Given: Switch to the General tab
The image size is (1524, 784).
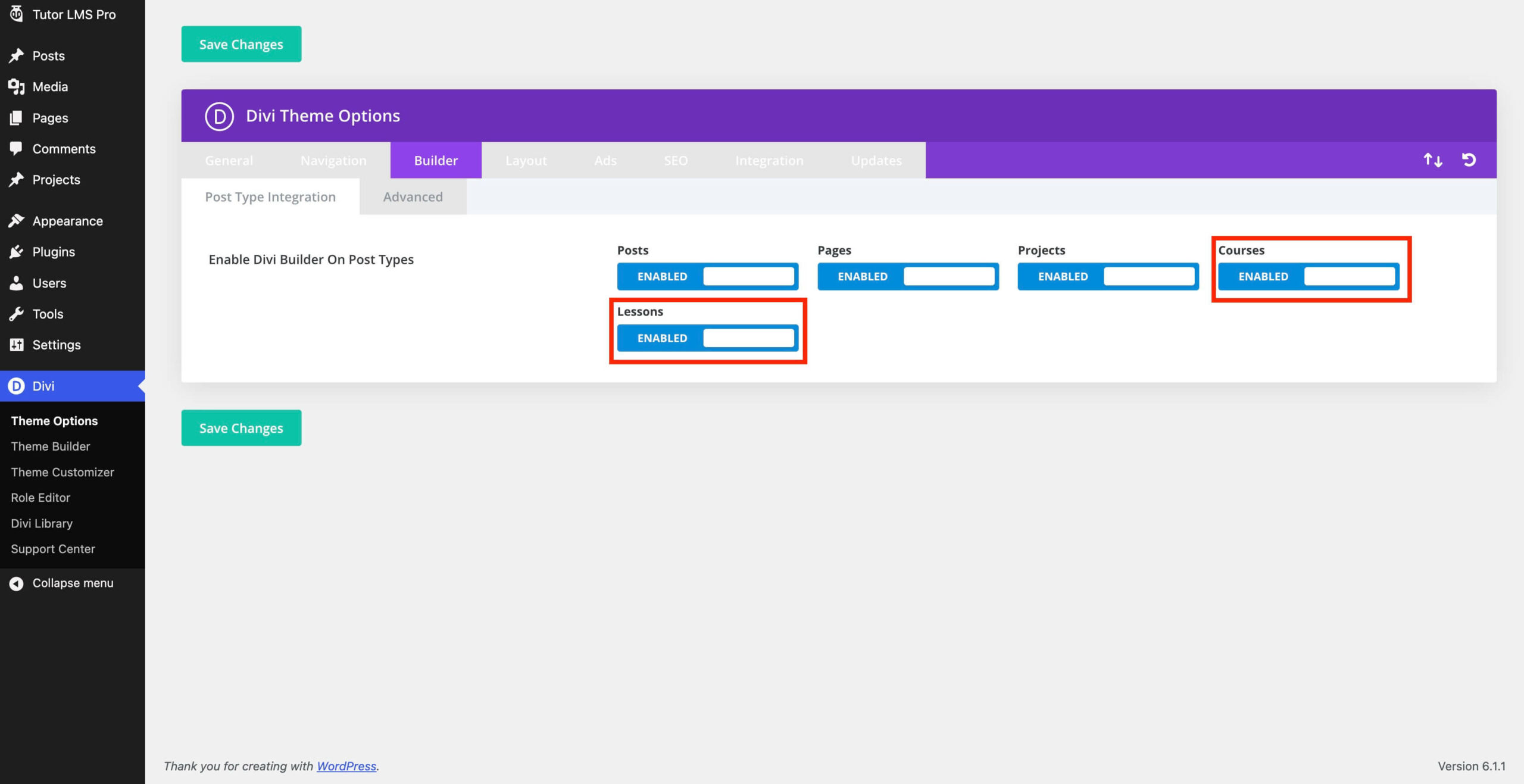Looking at the screenshot, I should 229,160.
